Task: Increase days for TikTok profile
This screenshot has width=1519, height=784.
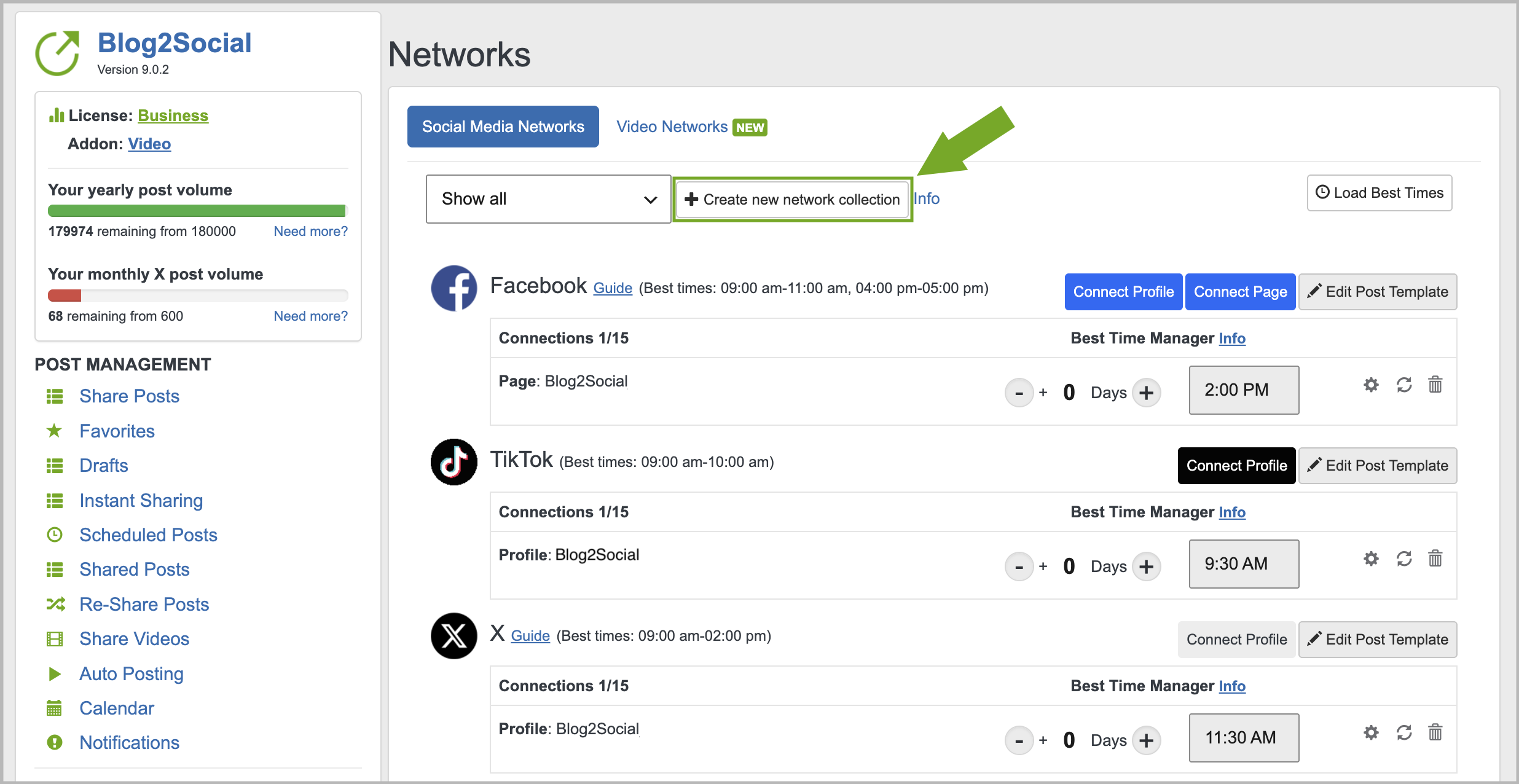Action: (1146, 566)
